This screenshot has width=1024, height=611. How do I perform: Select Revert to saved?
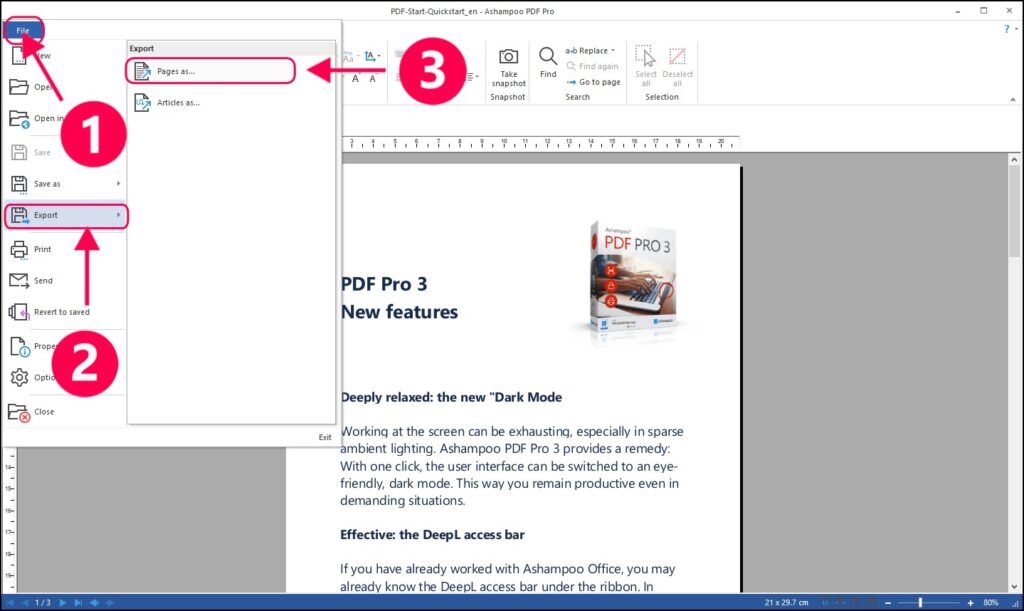(62, 311)
